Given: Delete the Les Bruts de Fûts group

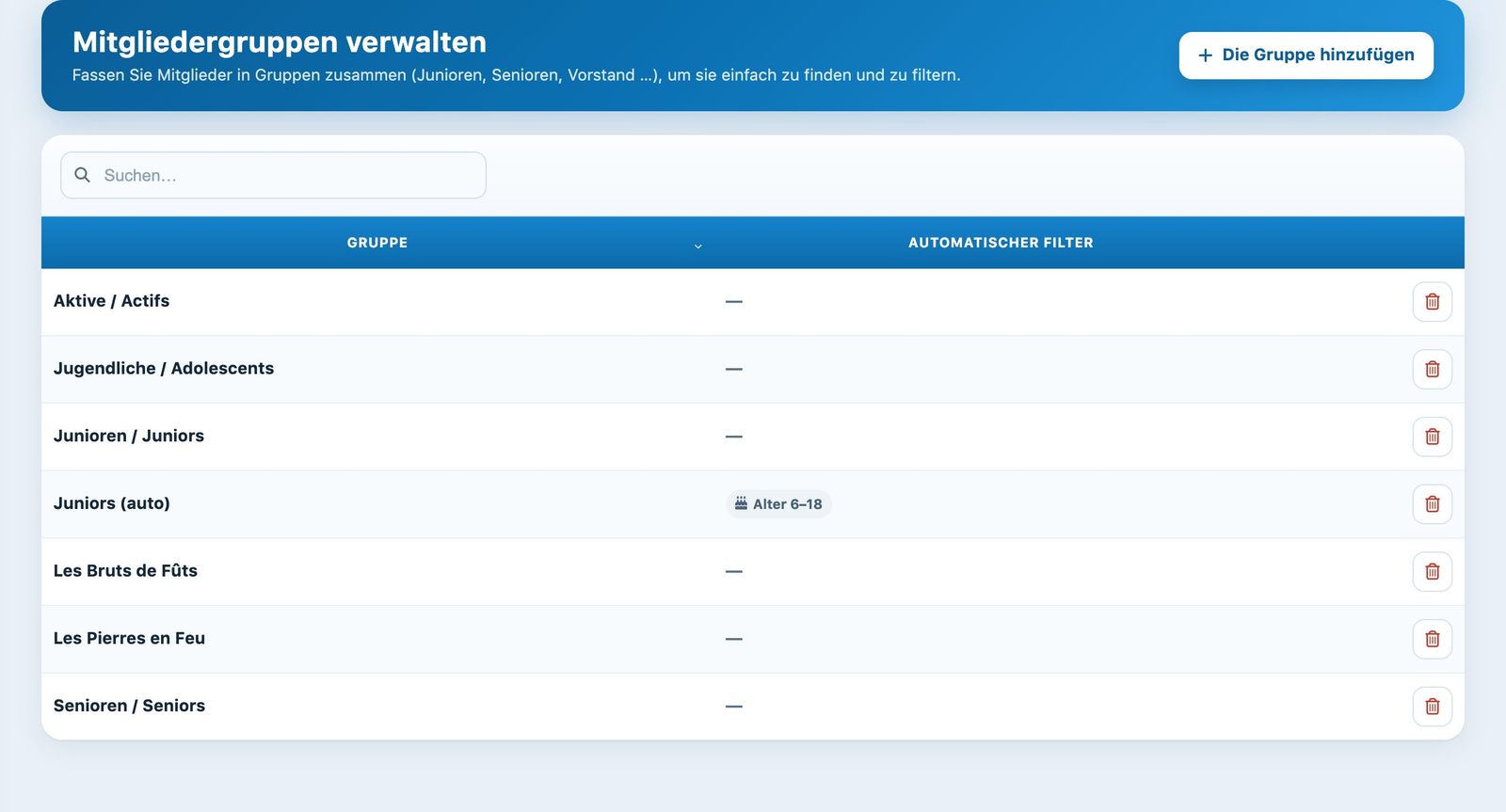Looking at the screenshot, I should [1432, 571].
